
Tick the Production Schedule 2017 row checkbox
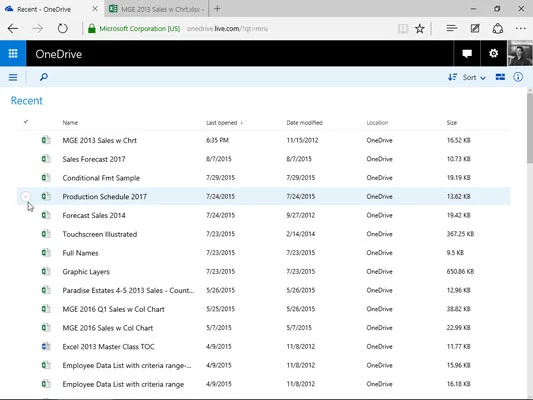[x=25, y=196]
